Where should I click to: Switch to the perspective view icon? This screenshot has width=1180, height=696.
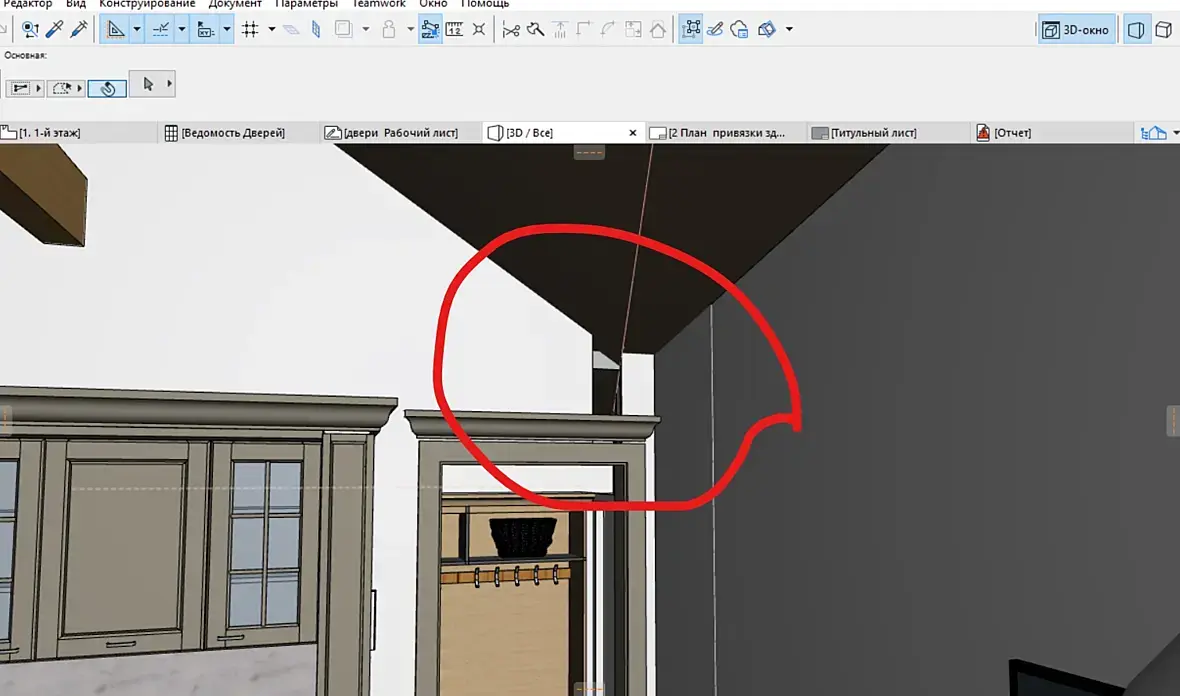(1136, 29)
